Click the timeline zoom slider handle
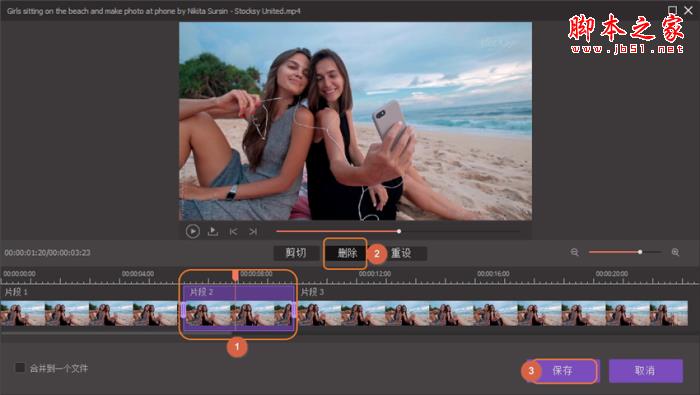 point(640,252)
